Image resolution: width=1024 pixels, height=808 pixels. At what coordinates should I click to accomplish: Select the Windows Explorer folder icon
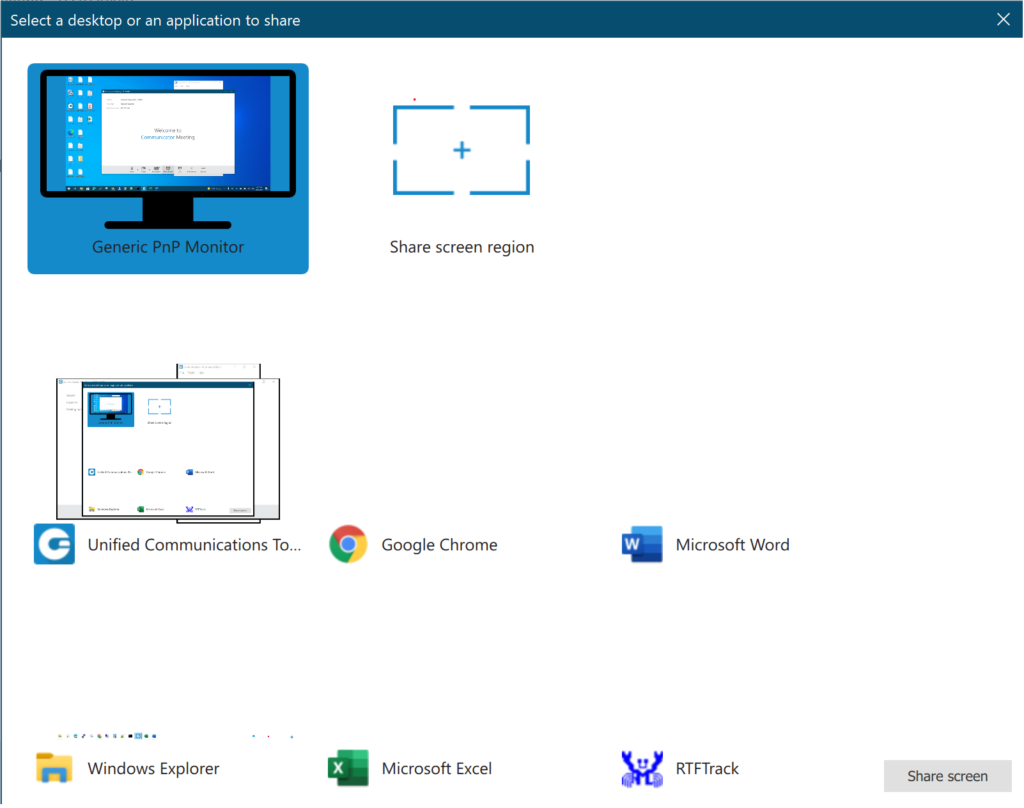tap(54, 768)
